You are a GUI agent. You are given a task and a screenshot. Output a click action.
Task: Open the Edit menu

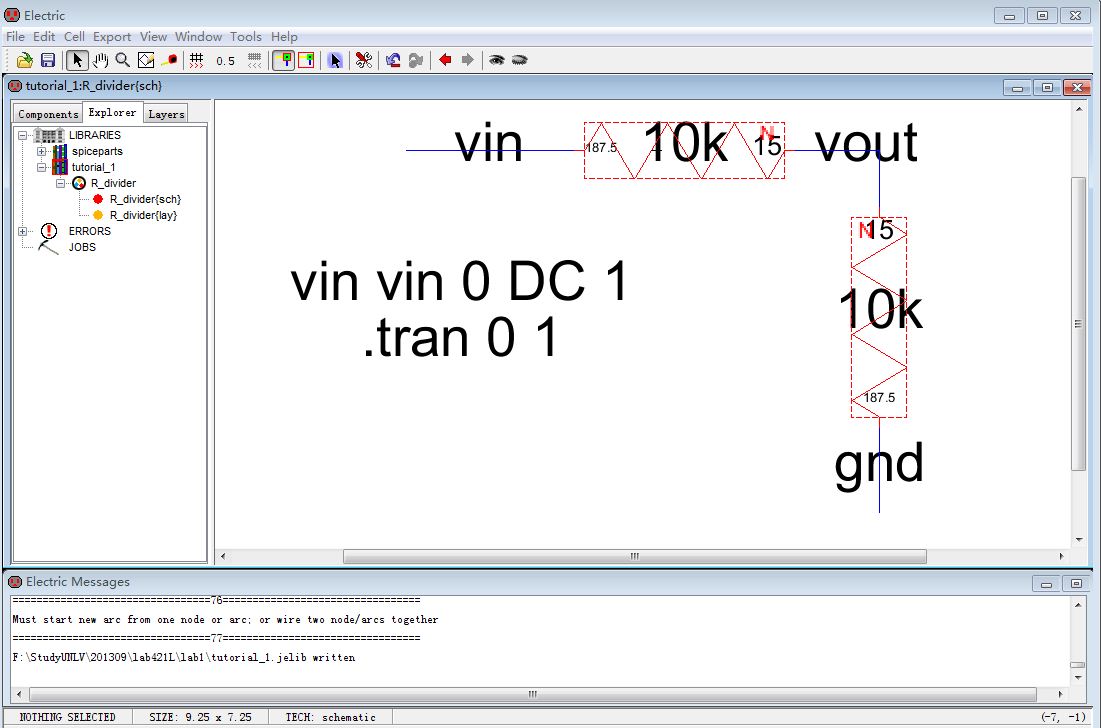coord(44,37)
